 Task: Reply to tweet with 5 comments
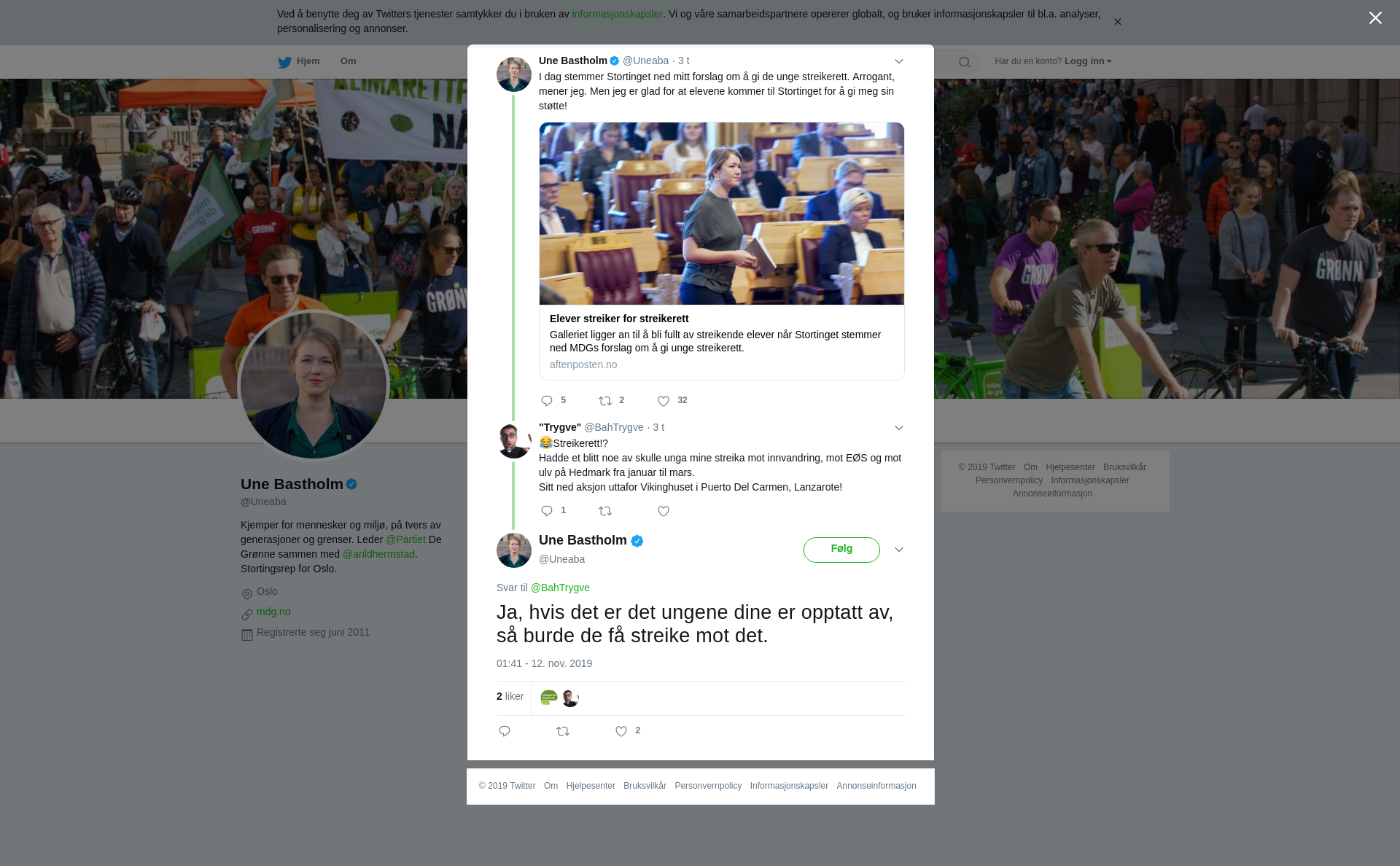[x=547, y=401]
